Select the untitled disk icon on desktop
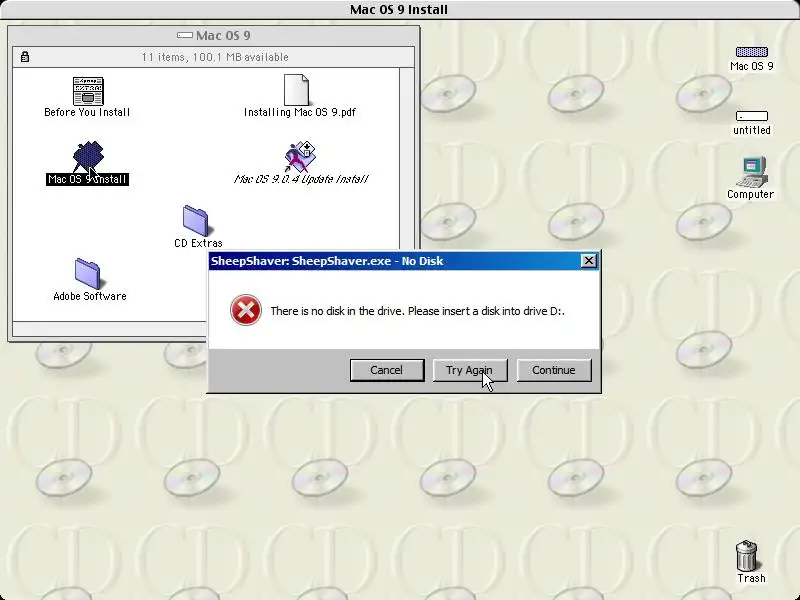This screenshot has width=800, height=600. (x=752, y=116)
